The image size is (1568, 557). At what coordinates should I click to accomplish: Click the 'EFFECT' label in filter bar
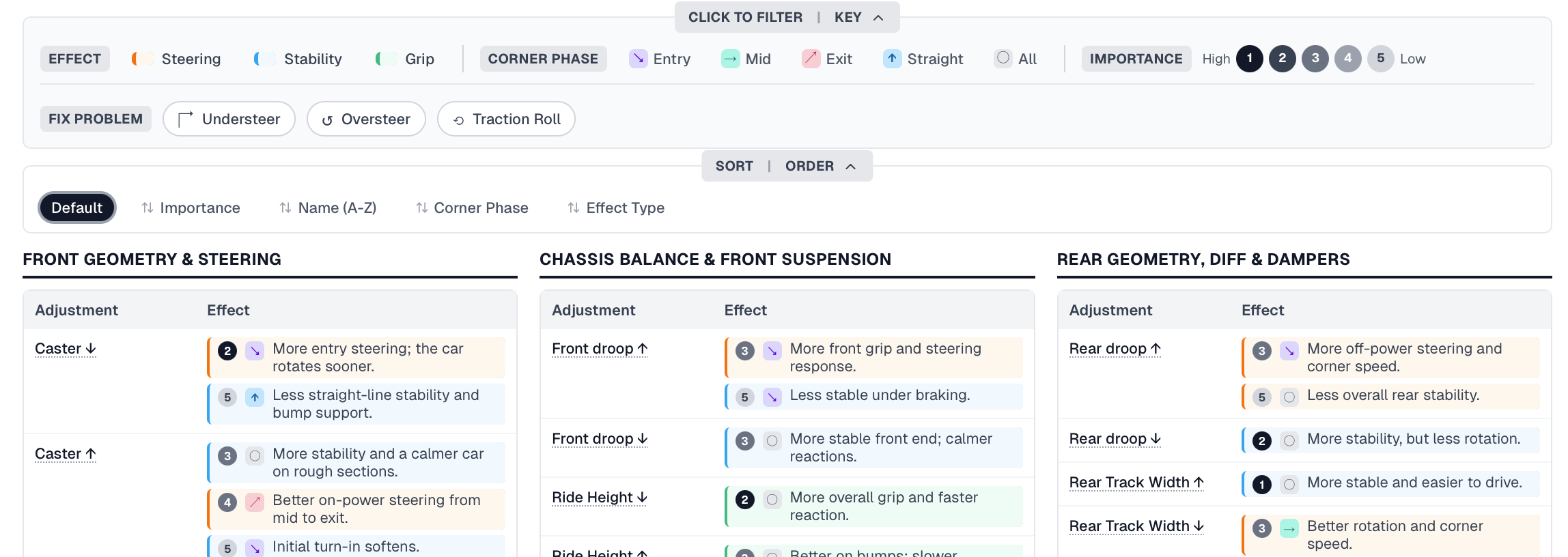coord(74,59)
